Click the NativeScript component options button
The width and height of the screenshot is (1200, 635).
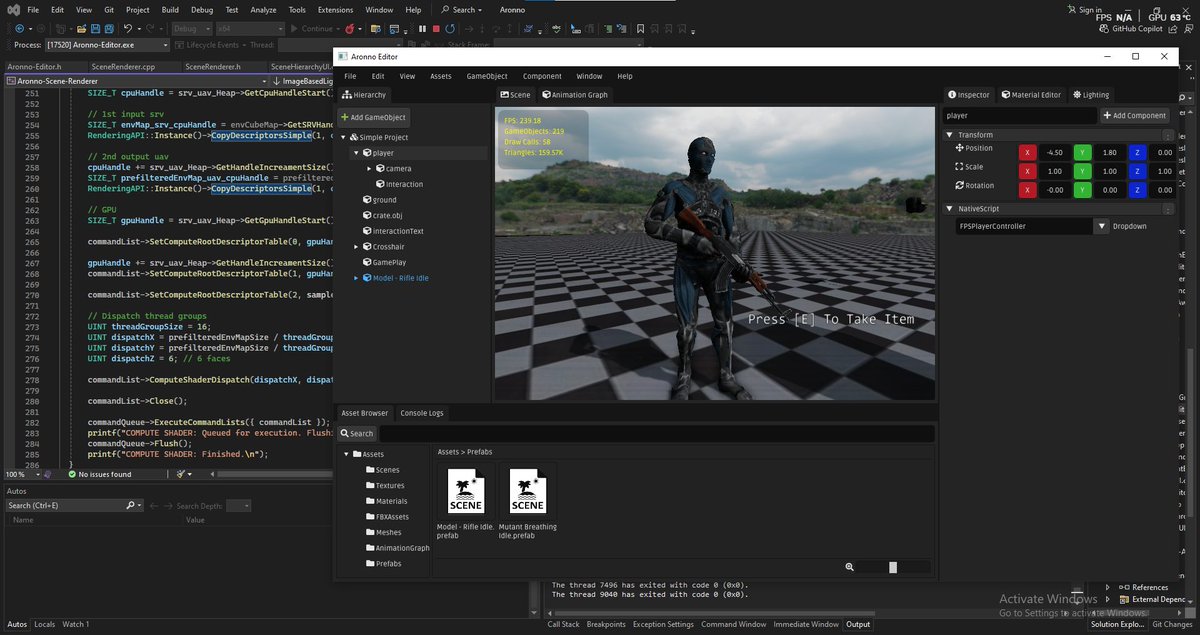coord(1167,209)
